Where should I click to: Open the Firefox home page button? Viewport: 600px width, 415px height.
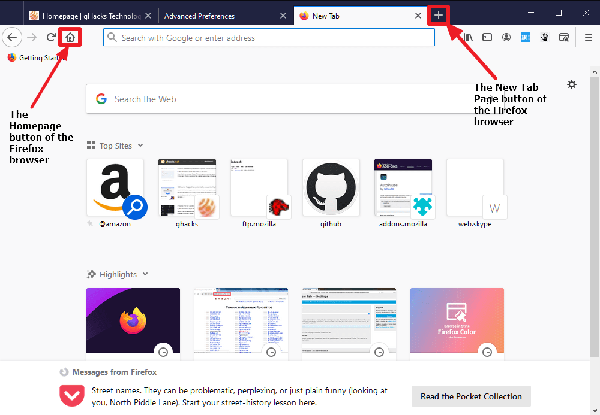70,37
